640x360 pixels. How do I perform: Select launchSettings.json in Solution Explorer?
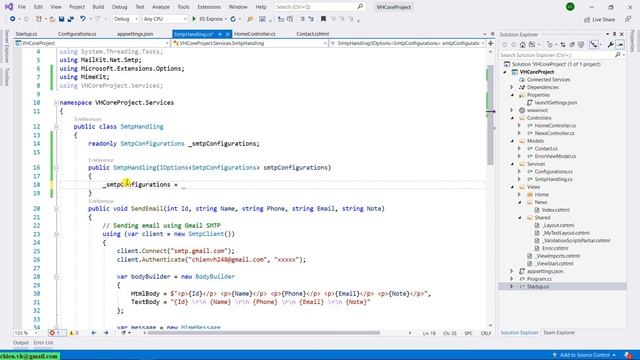click(556, 102)
